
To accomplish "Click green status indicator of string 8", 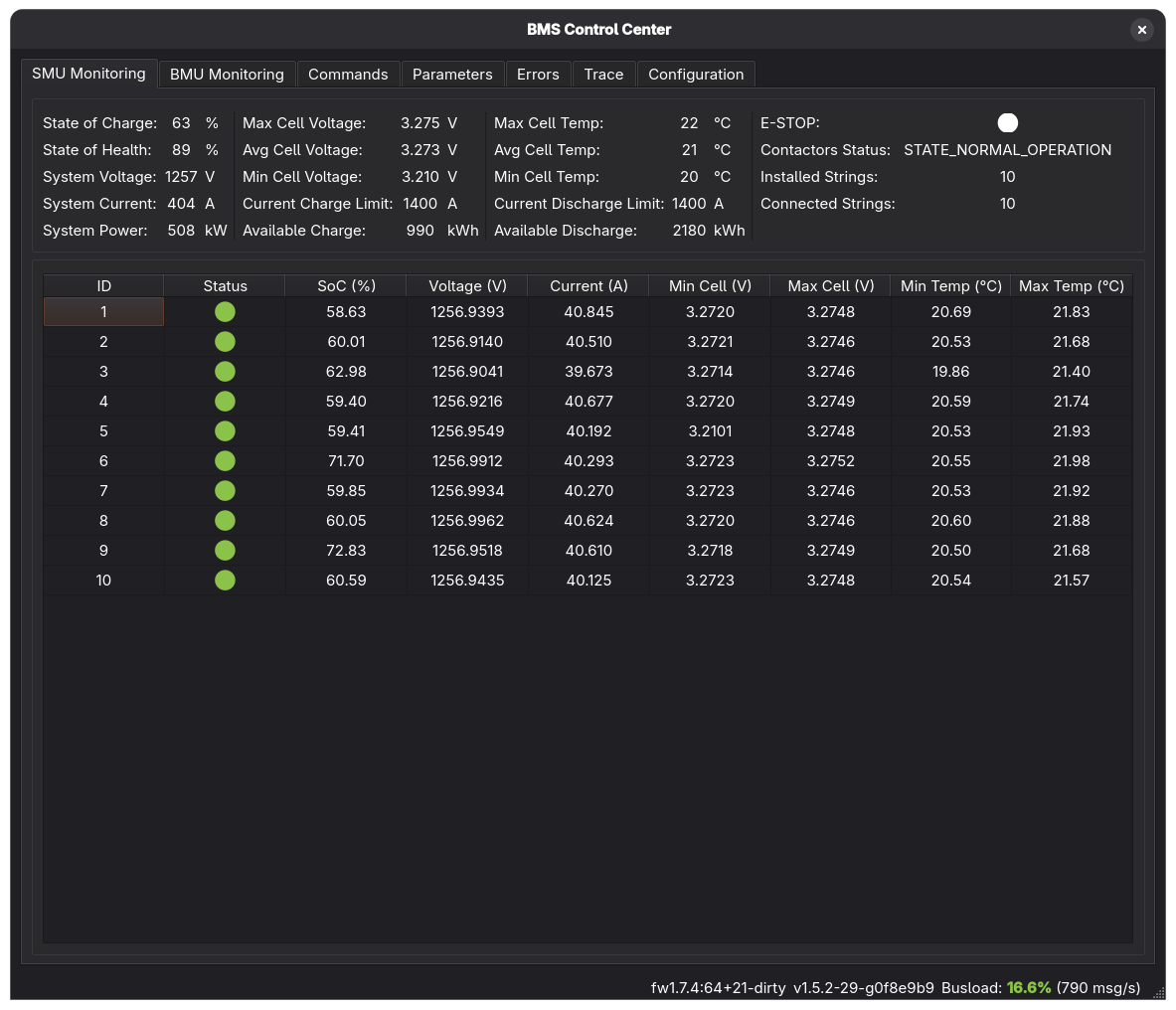I will (225, 520).
